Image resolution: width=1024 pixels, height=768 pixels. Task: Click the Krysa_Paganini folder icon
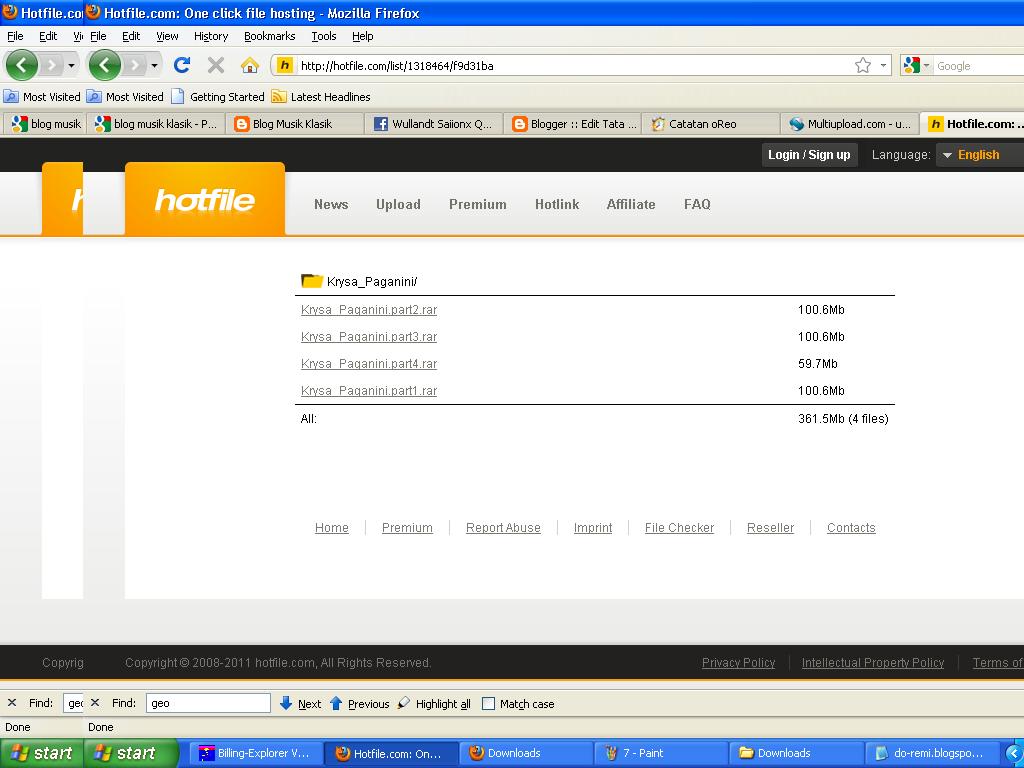[x=312, y=281]
